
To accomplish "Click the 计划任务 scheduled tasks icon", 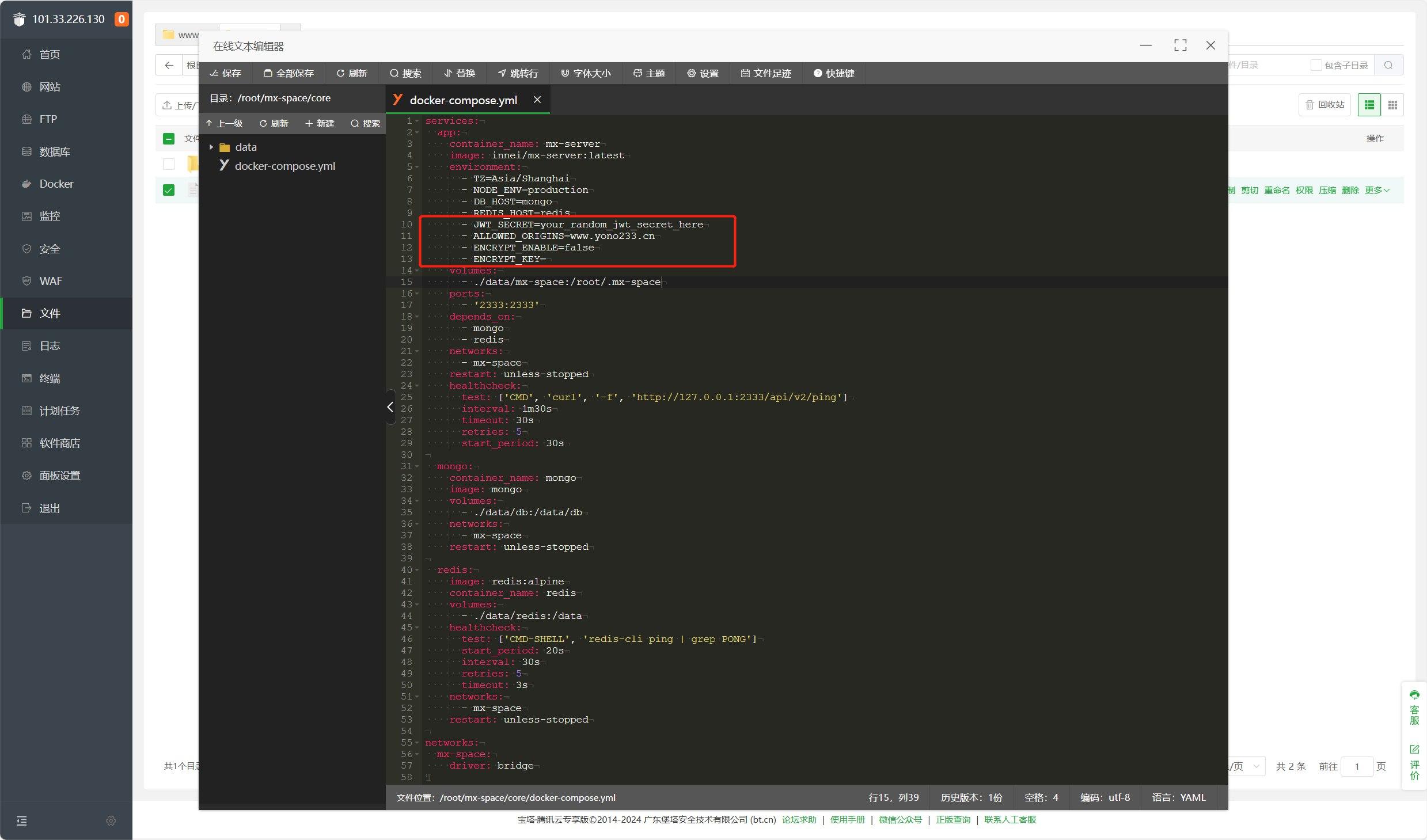I will click(26, 411).
